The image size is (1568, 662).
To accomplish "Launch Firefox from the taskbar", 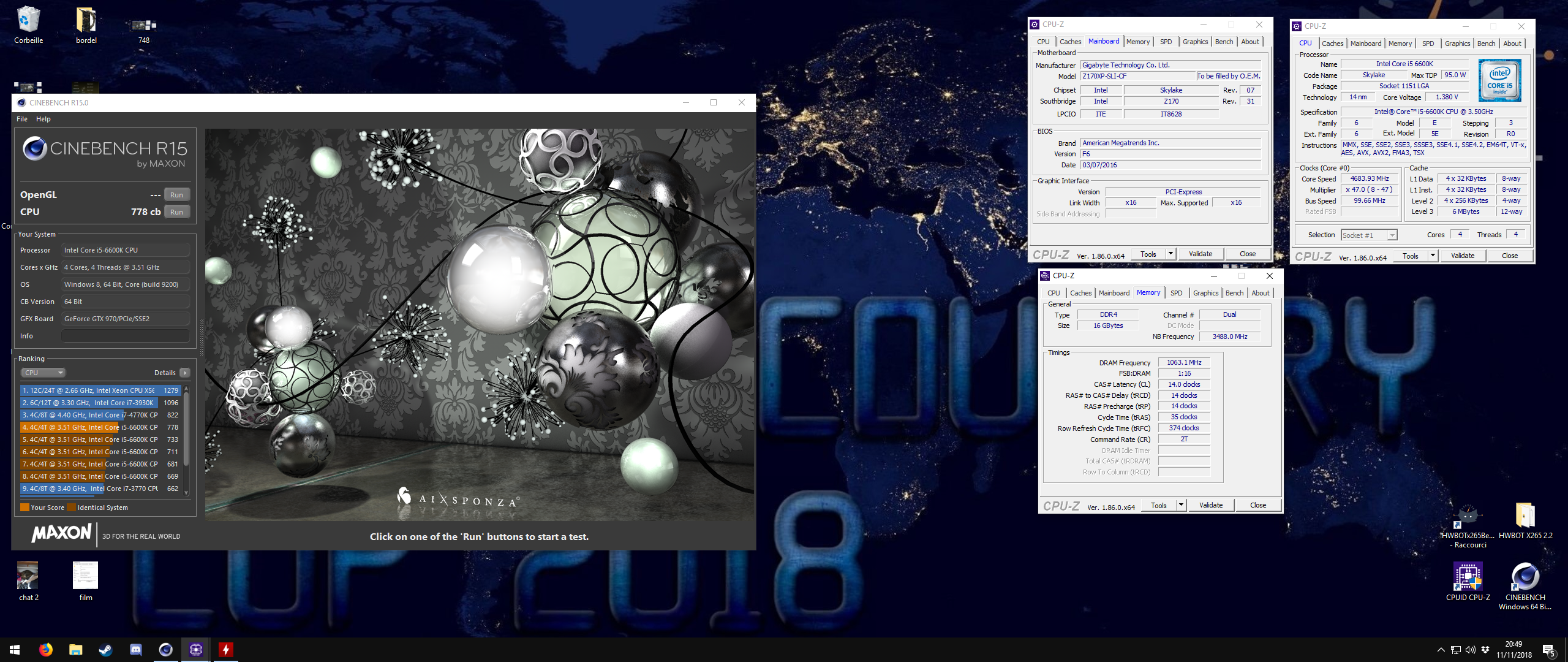I will pyautogui.click(x=46, y=650).
